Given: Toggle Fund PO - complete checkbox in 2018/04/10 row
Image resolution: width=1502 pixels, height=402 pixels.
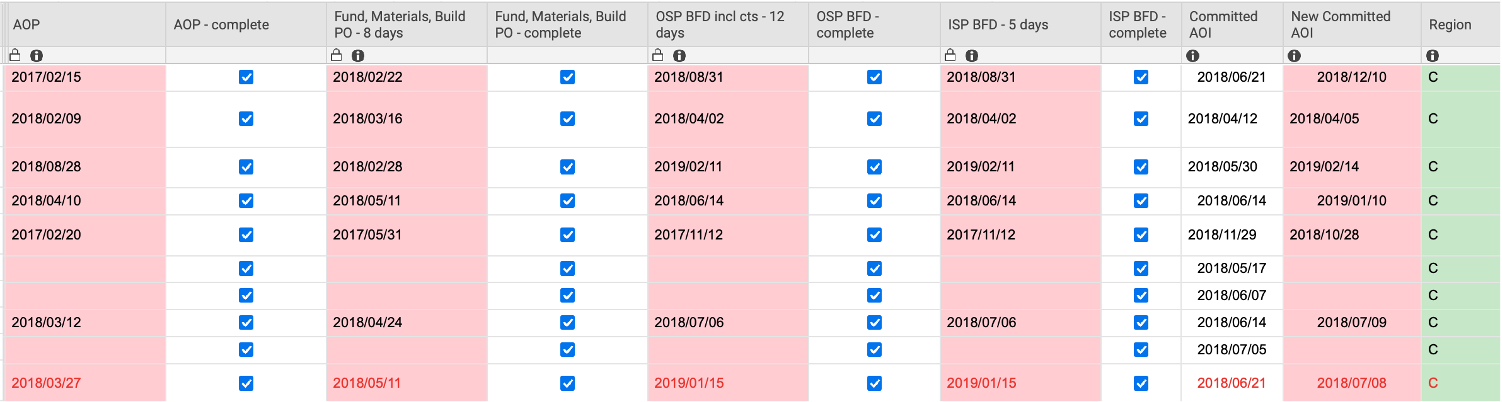Looking at the screenshot, I should coord(567,200).
